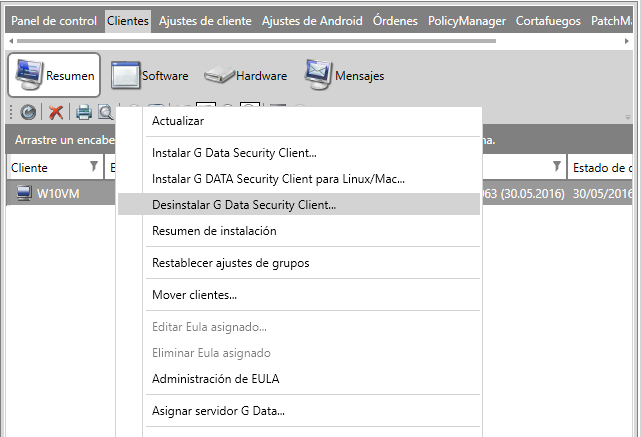The height and width of the screenshot is (437, 641).
Task: Open the Cliente column filter
Action: point(94,166)
